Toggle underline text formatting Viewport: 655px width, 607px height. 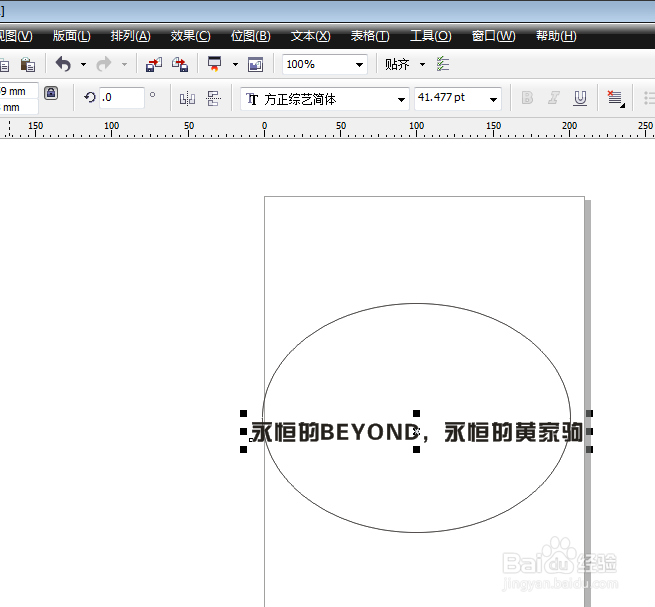[580, 98]
